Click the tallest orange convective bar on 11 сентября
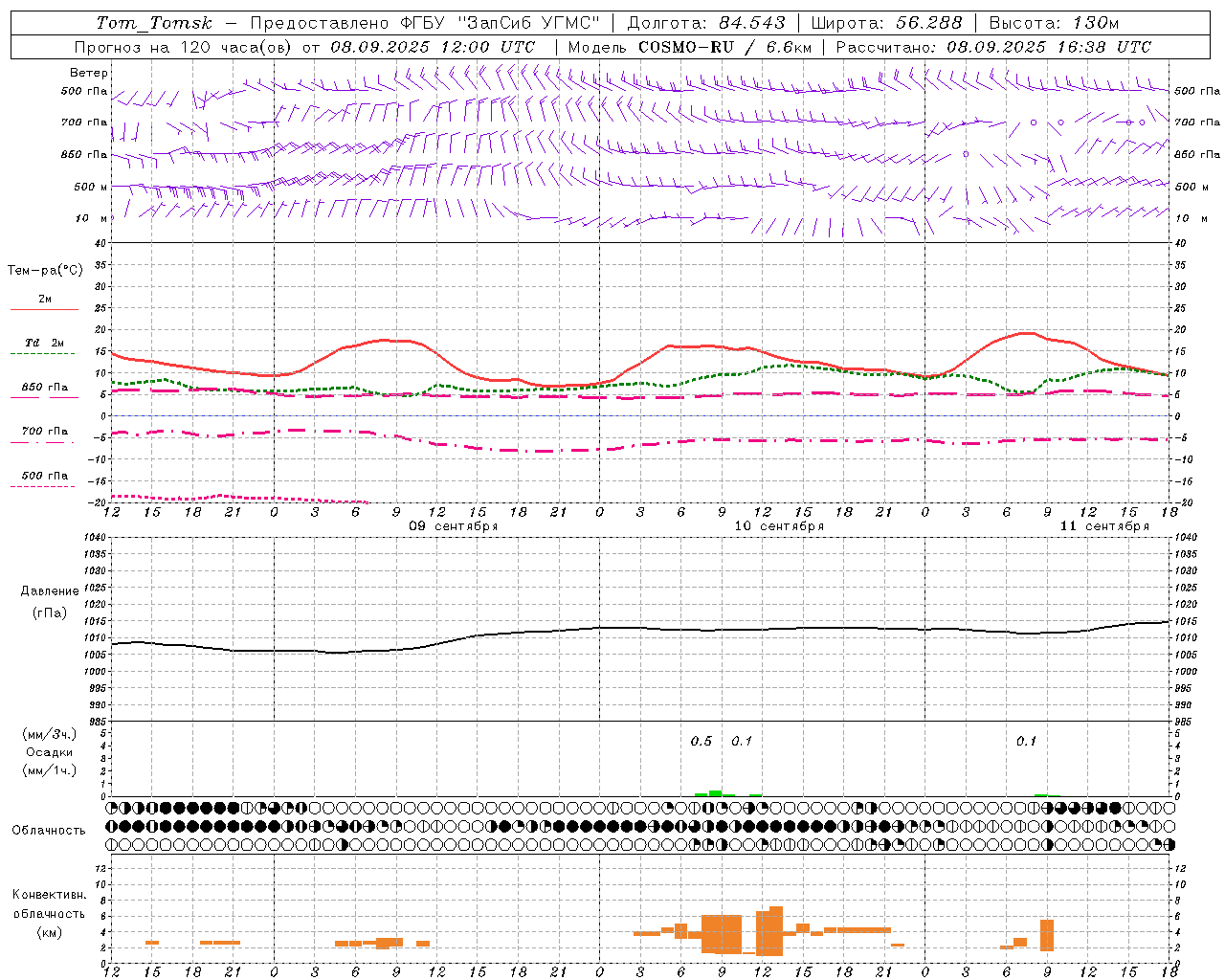Viewport: 1225px width, 980px height. pyautogui.click(x=1047, y=935)
